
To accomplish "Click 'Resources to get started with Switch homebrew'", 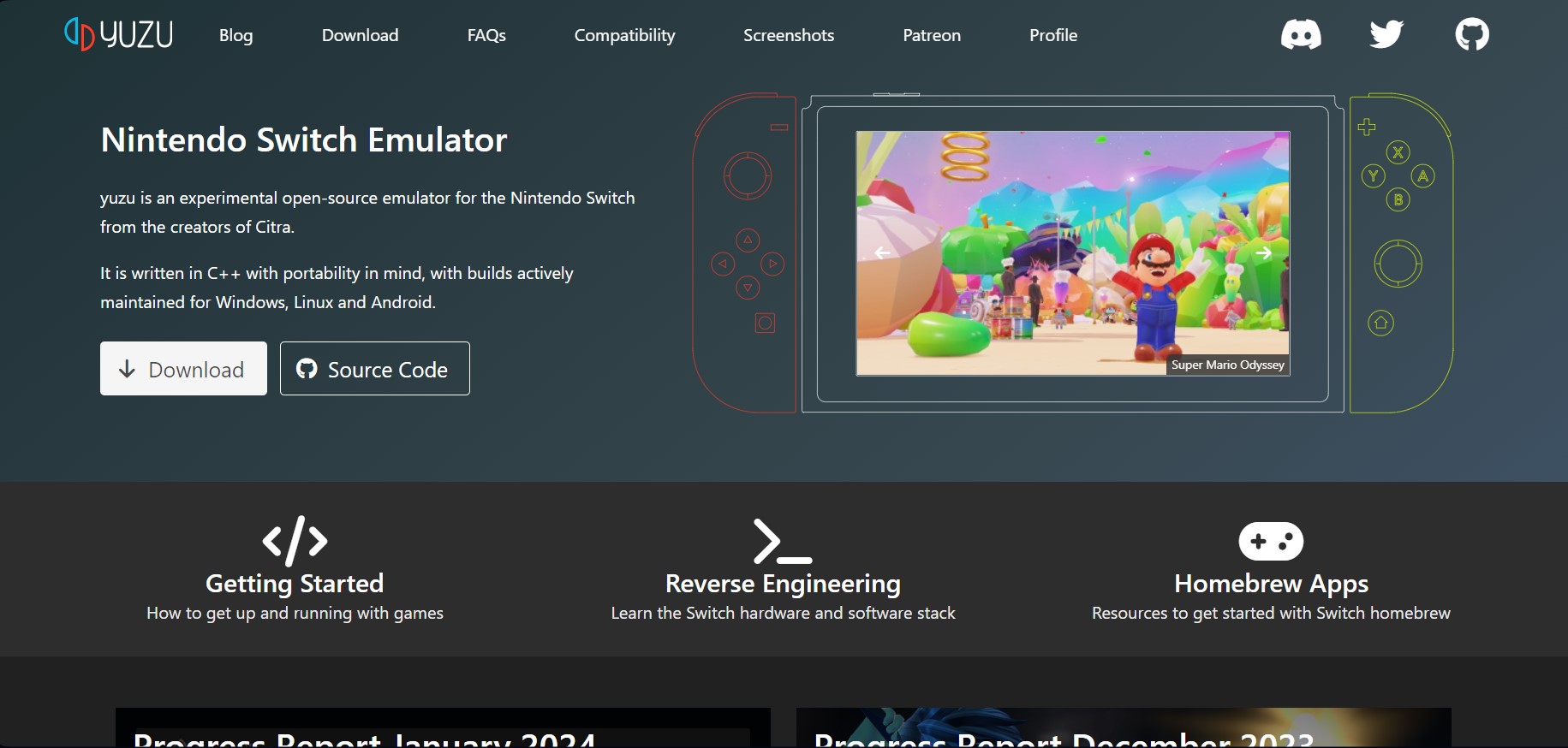I will pyautogui.click(x=1271, y=613).
